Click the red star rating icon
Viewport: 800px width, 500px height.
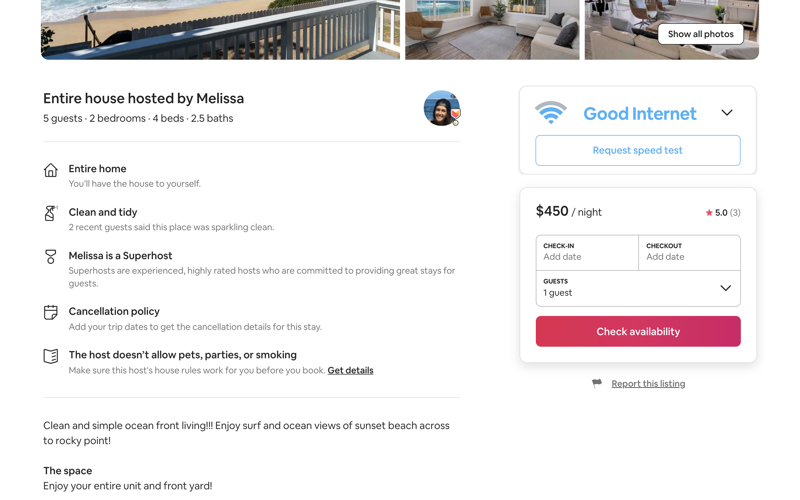pos(709,213)
